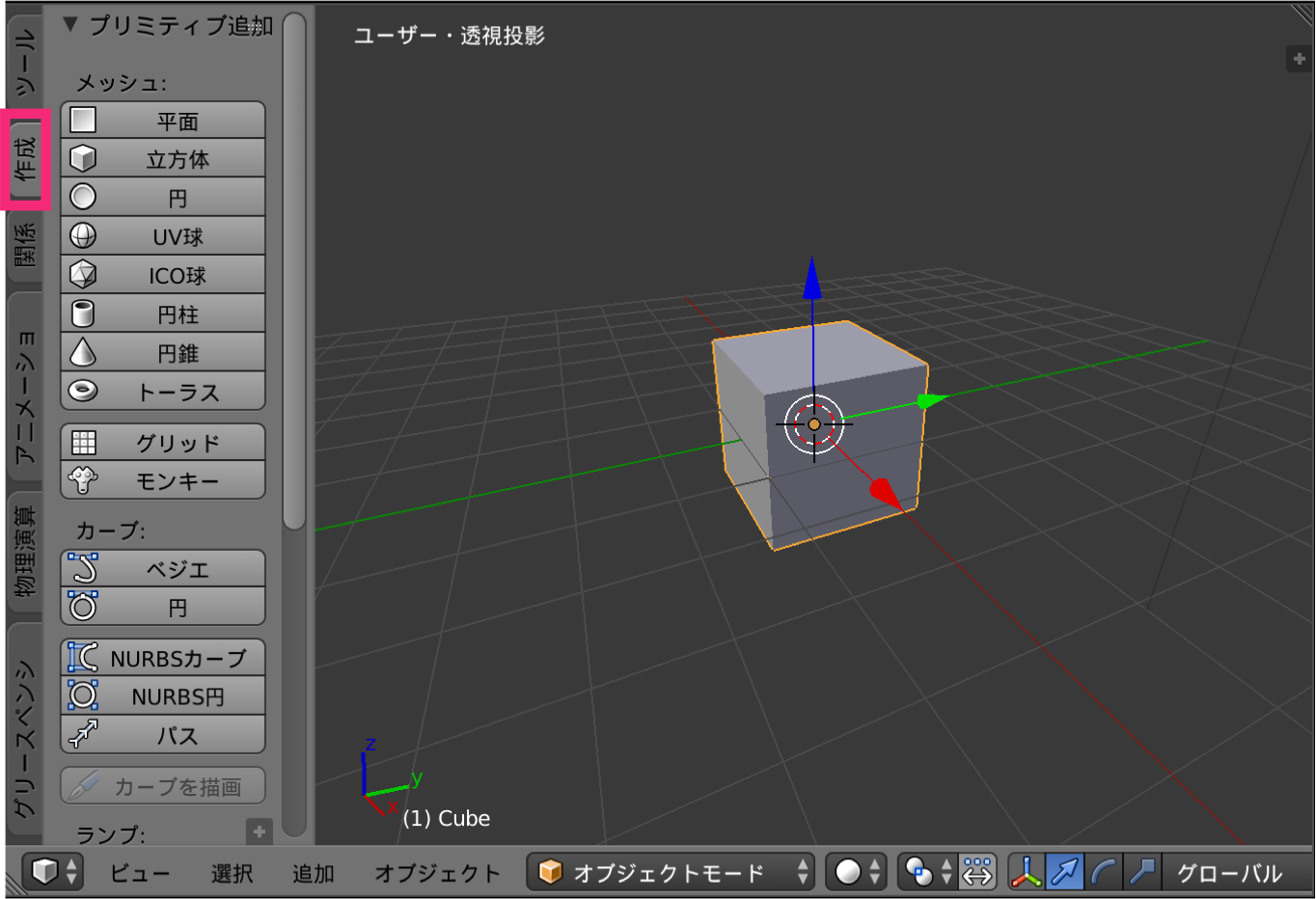The height and width of the screenshot is (899, 1316).
Task: Open the View (ビュー) menu
Action: (140, 873)
